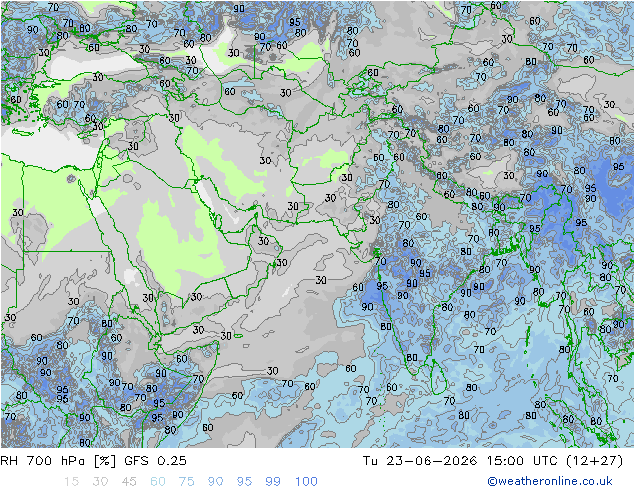Click the weatheronline.co.uk copyright link
This screenshot has width=634, height=490.
[550, 481]
